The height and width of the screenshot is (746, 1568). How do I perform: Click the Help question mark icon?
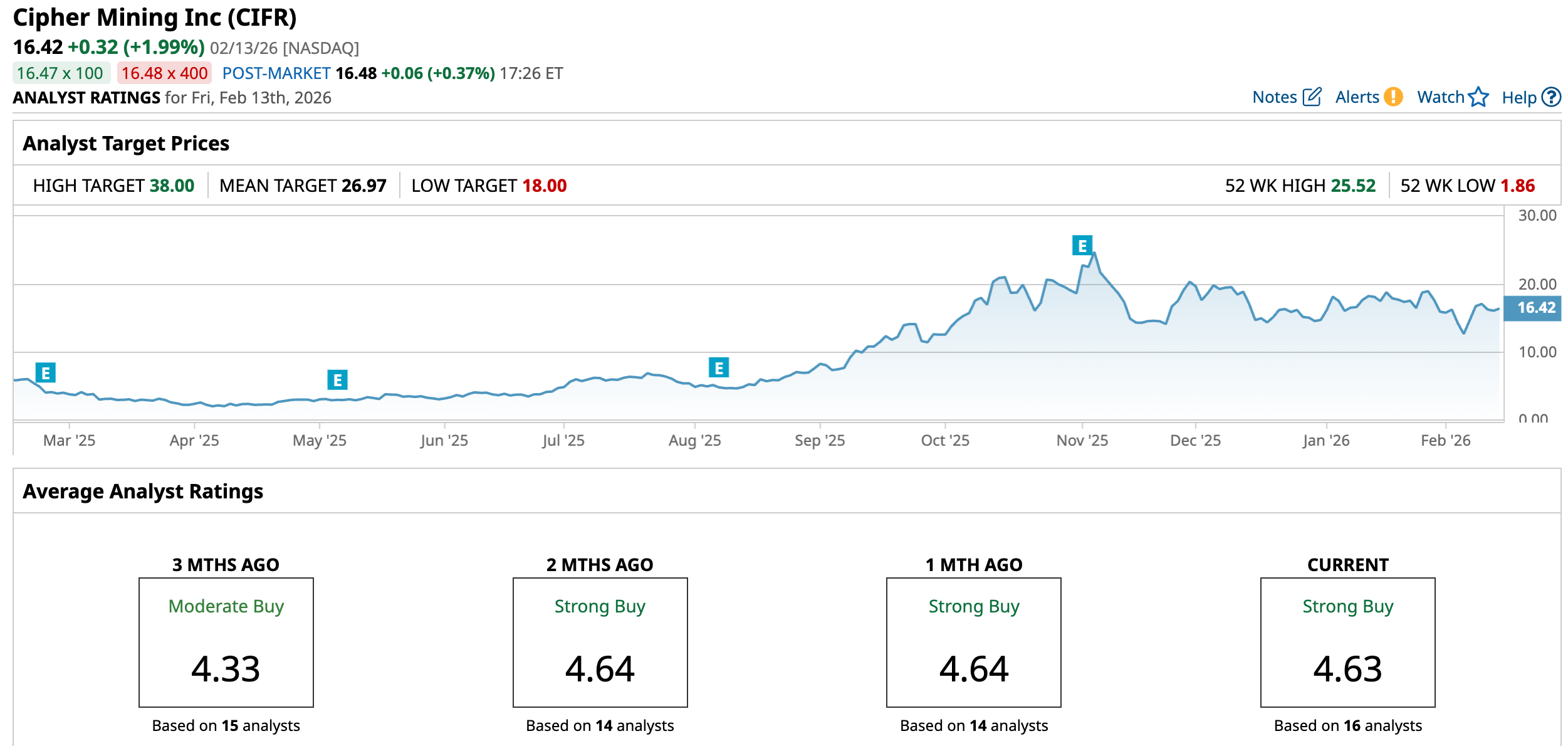tap(1551, 97)
